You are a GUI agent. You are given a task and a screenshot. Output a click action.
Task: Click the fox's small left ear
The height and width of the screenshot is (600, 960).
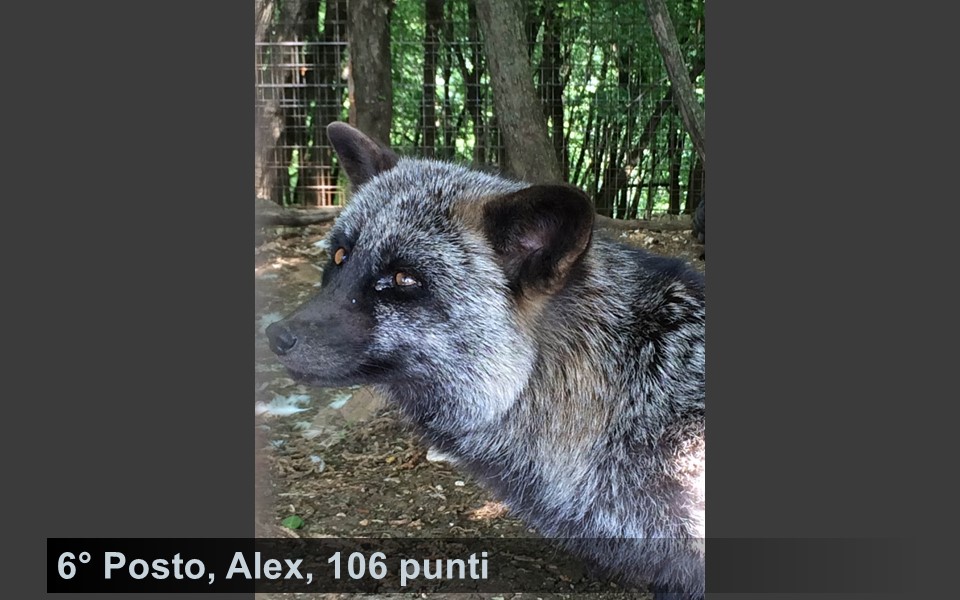pos(359,153)
